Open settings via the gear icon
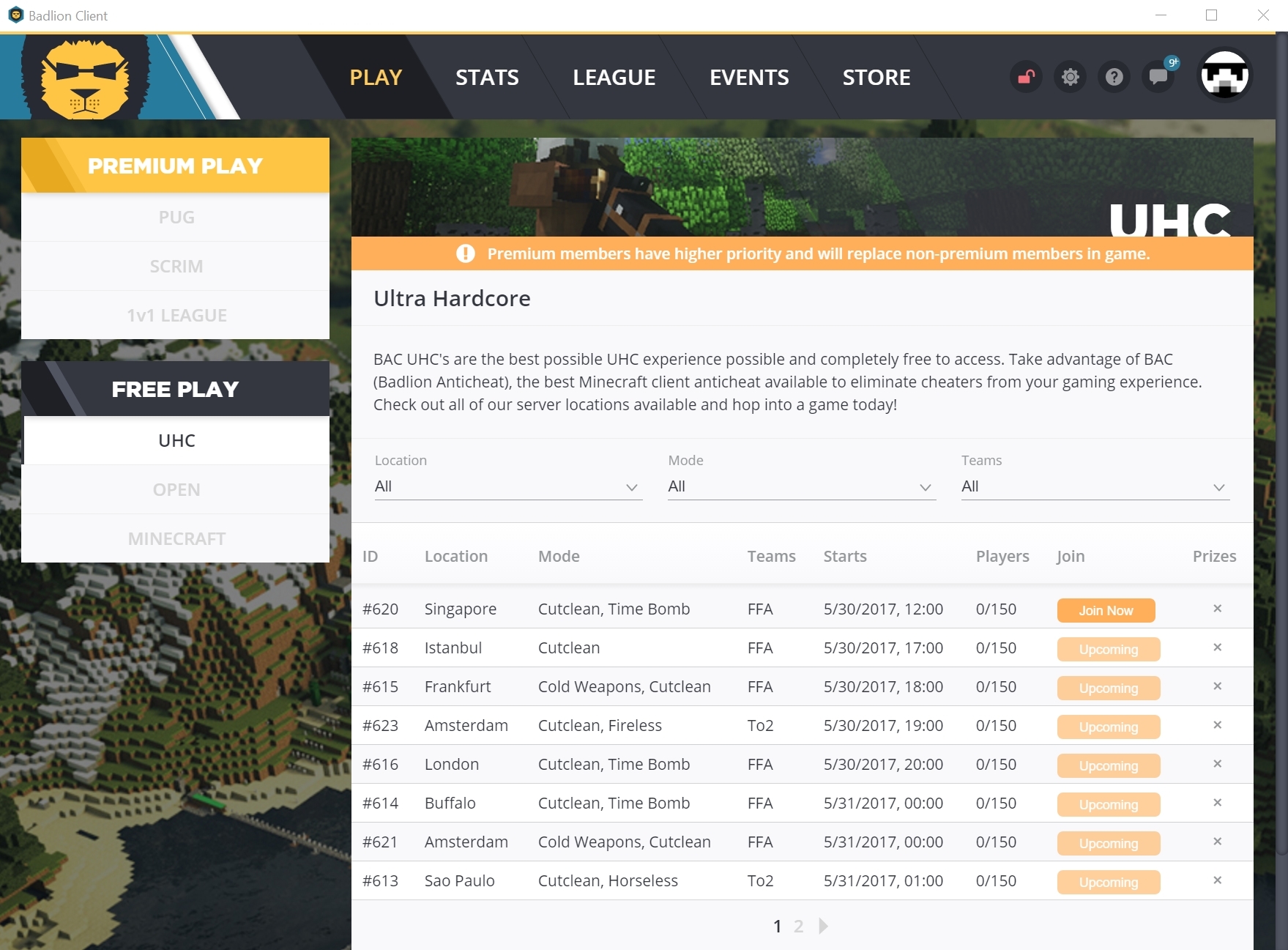The width and height of the screenshot is (1288, 950). pyautogui.click(x=1071, y=77)
